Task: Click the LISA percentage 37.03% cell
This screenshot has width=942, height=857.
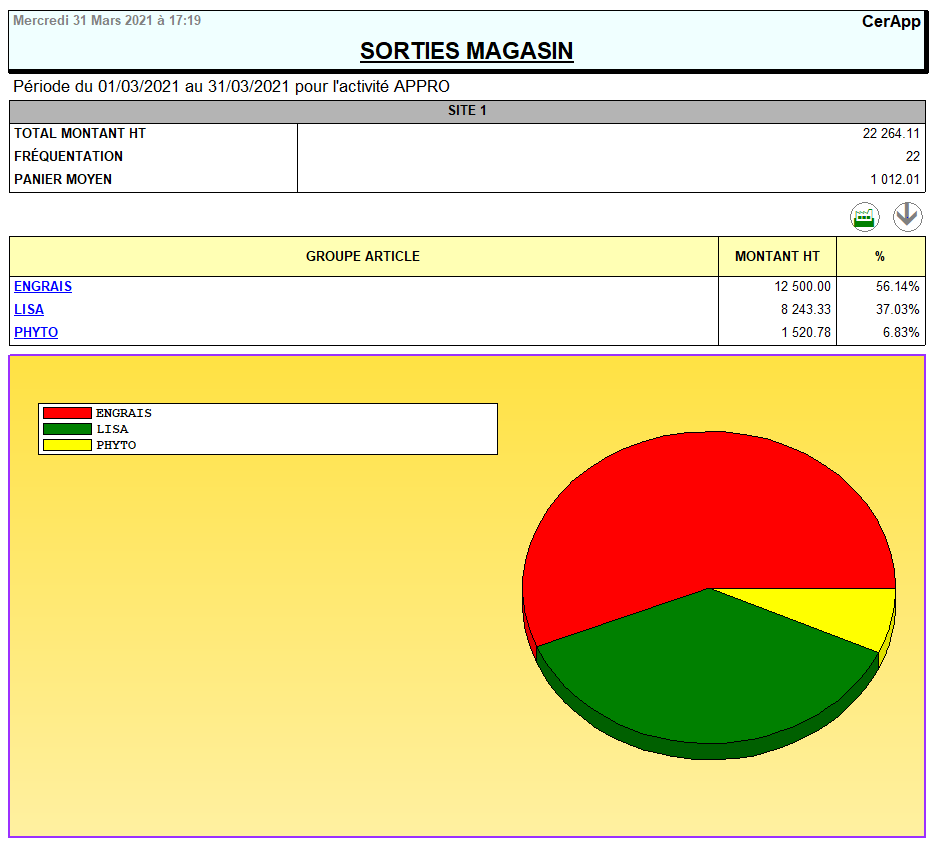Action: point(897,310)
